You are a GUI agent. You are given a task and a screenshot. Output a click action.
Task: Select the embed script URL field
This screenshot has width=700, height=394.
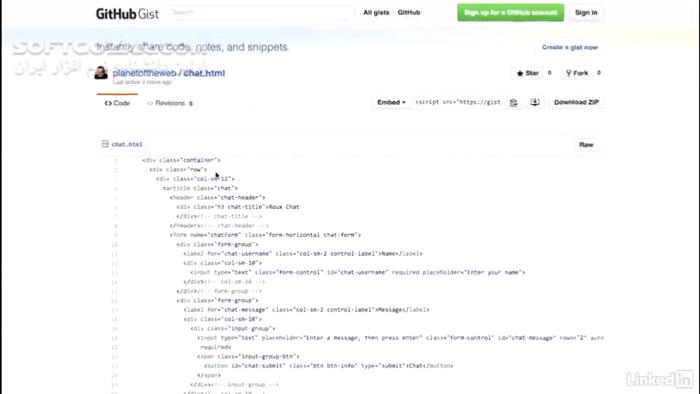coord(458,102)
